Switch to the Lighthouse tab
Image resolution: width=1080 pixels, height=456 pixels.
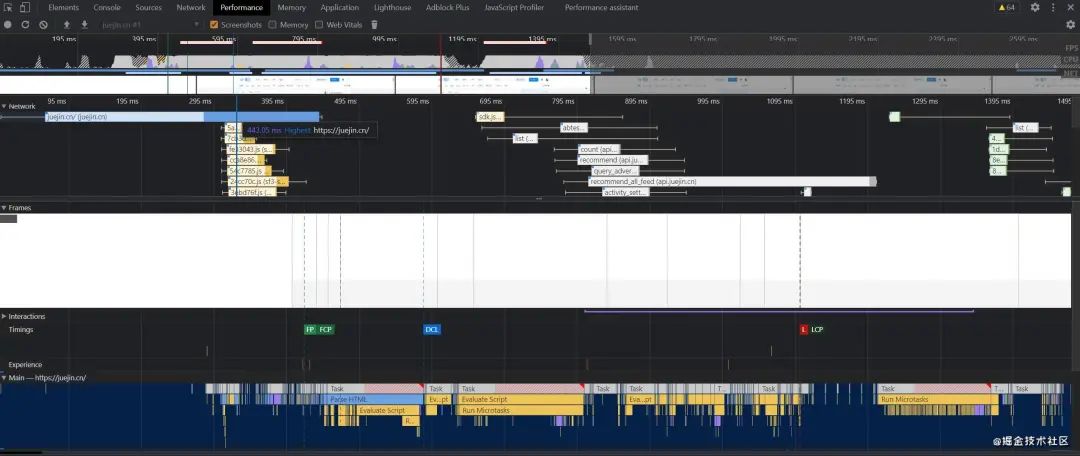pyautogui.click(x=392, y=8)
